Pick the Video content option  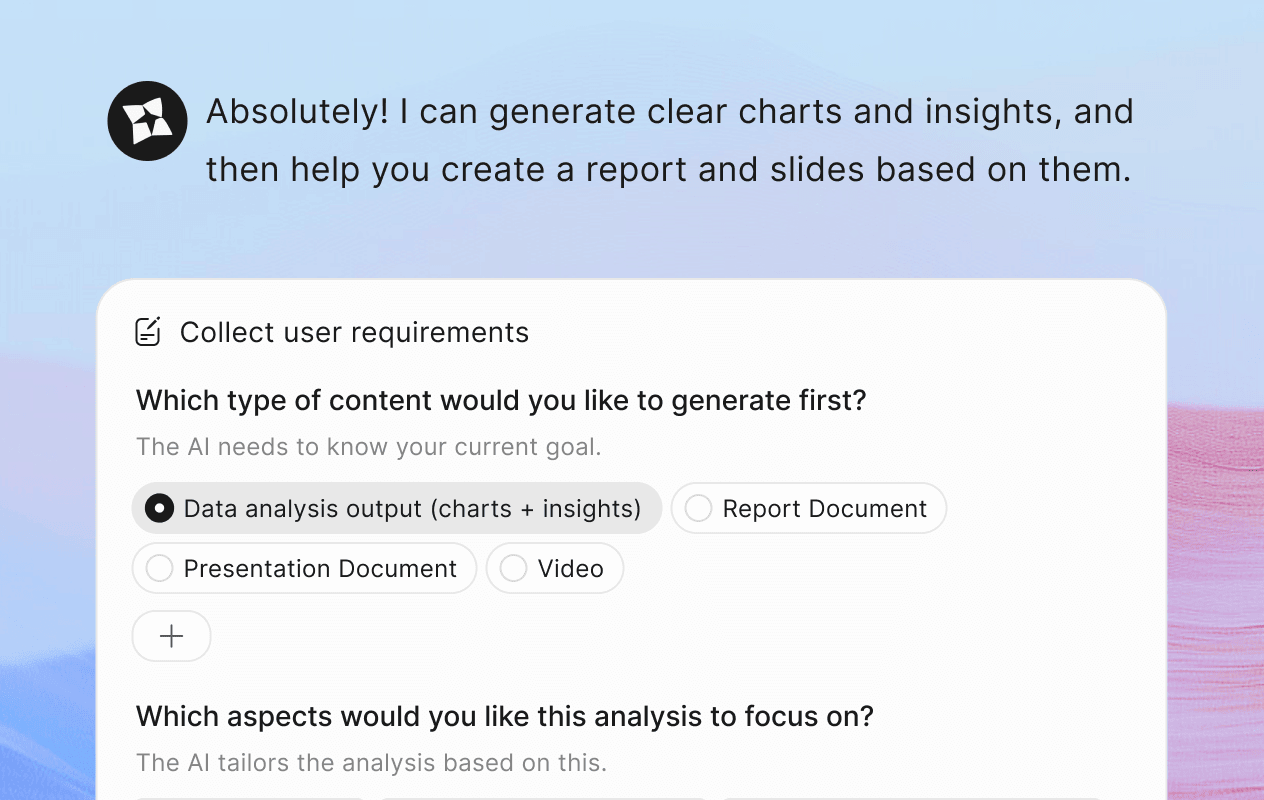pos(555,568)
